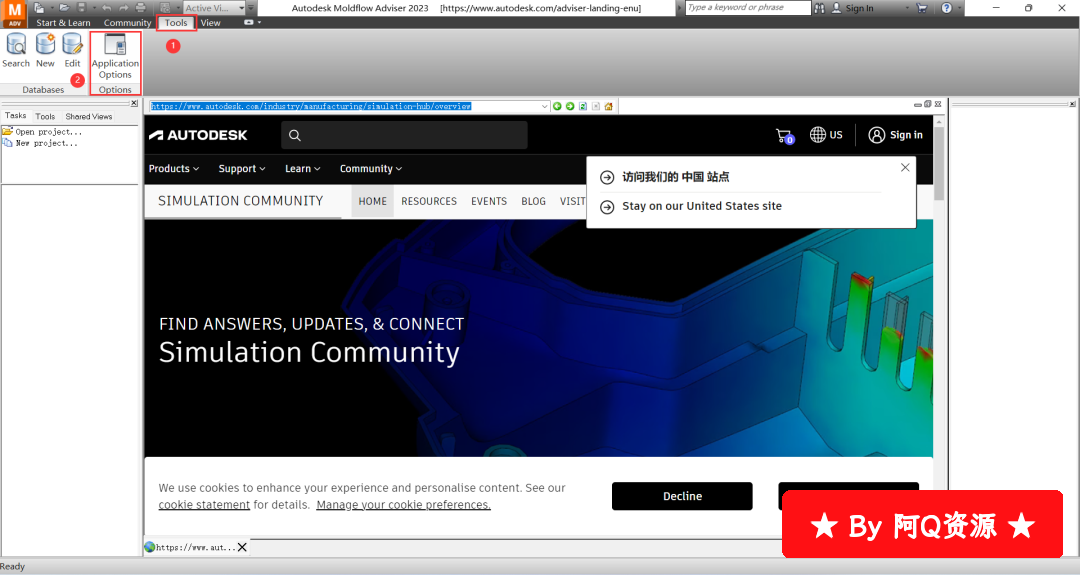The image size is (1080, 575).
Task: Click the Help question mark icon
Action: point(946,8)
